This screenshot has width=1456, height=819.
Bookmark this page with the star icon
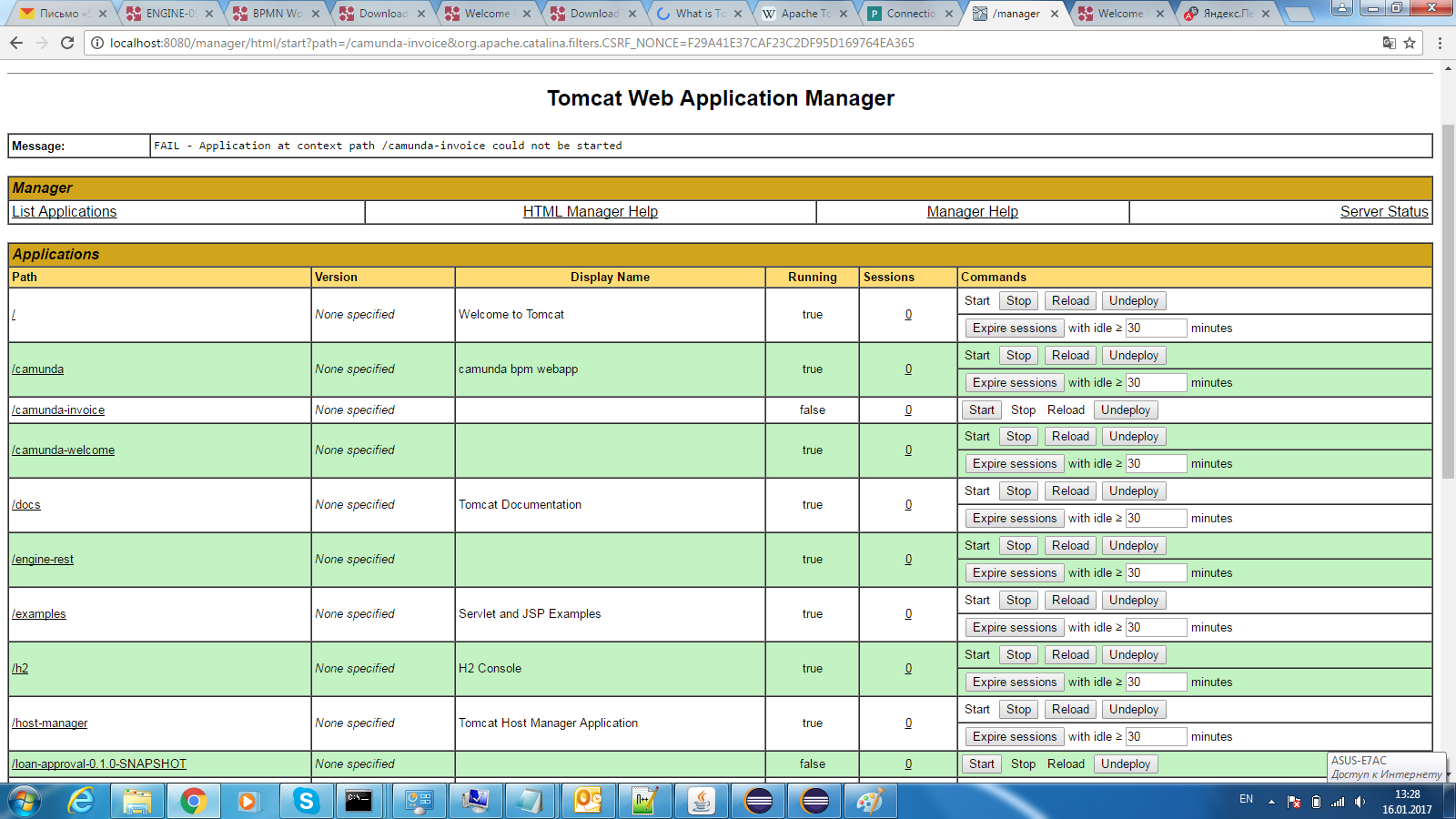(1410, 43)
